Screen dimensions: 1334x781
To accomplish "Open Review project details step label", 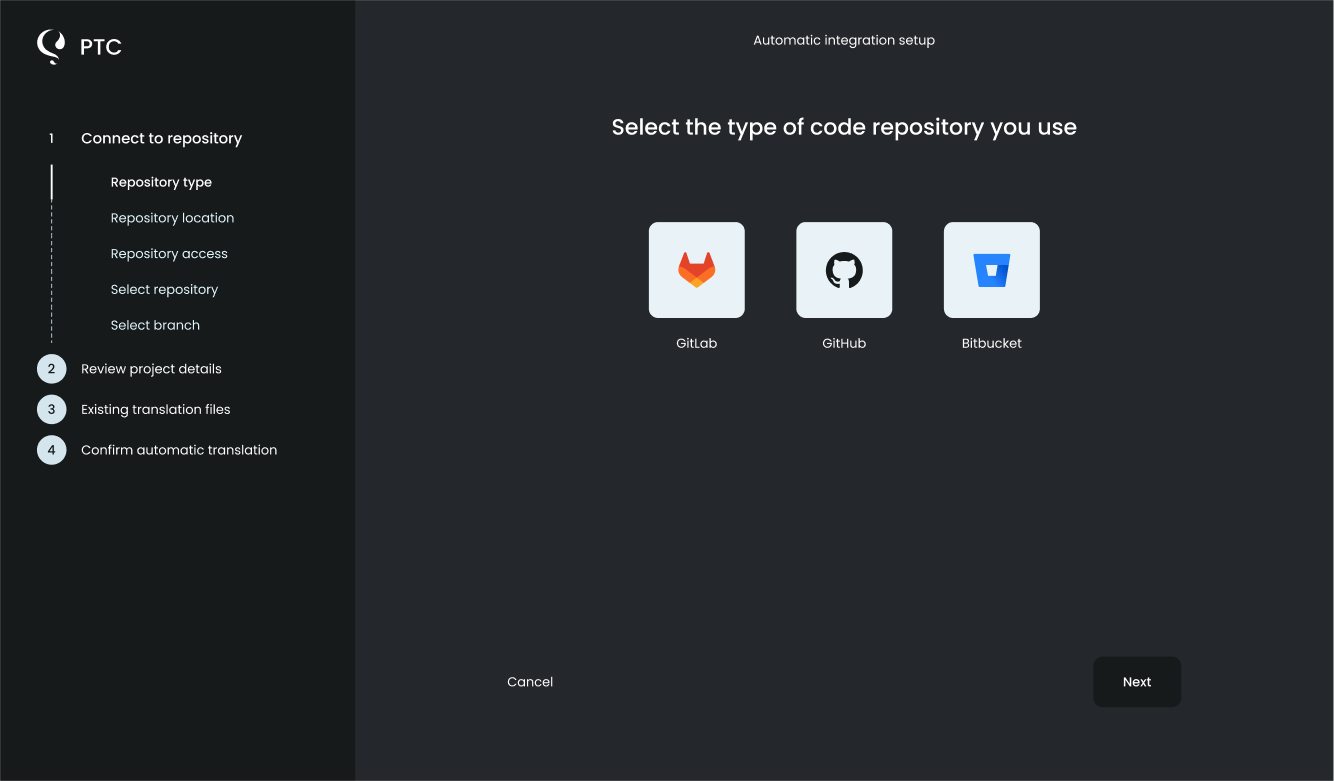I will tap(151, 369).
